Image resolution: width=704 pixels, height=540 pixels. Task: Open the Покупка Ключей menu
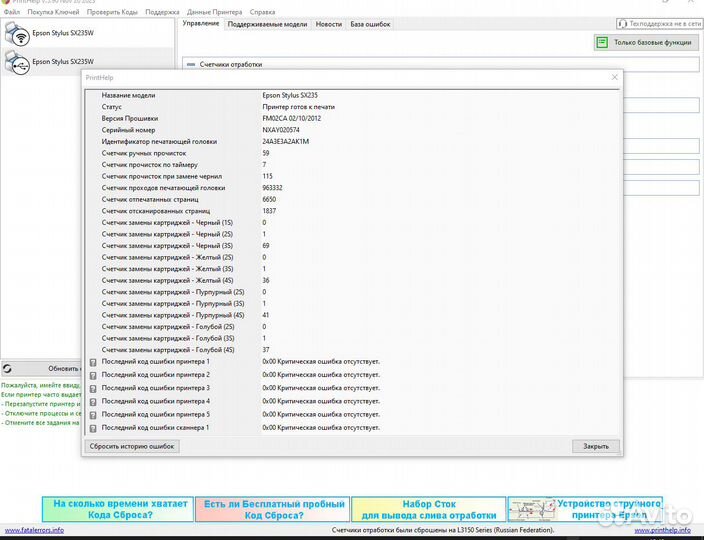point(53,12)
